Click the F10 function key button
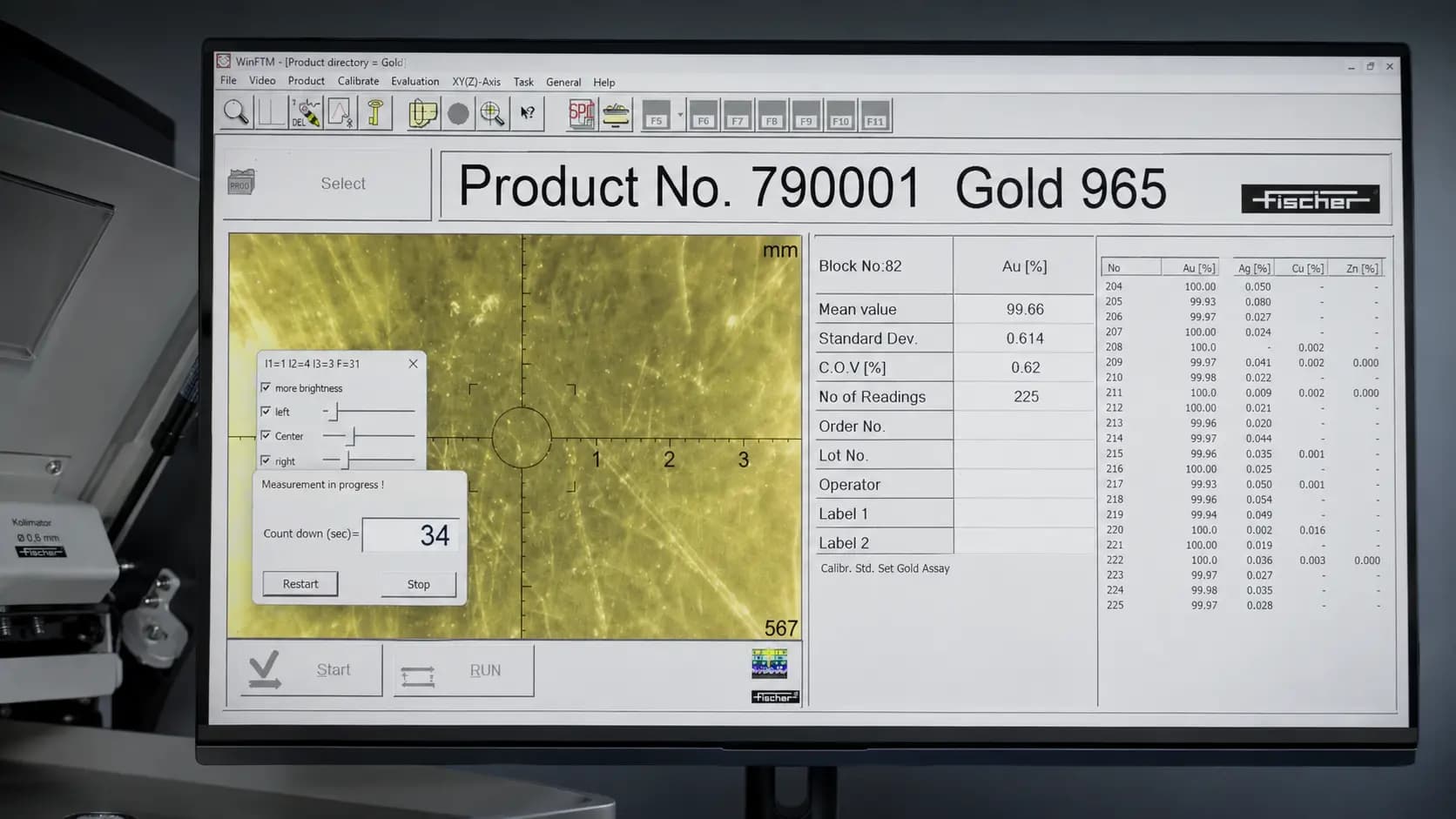The width and height of the screenshot is (1456, 819). 840,116
